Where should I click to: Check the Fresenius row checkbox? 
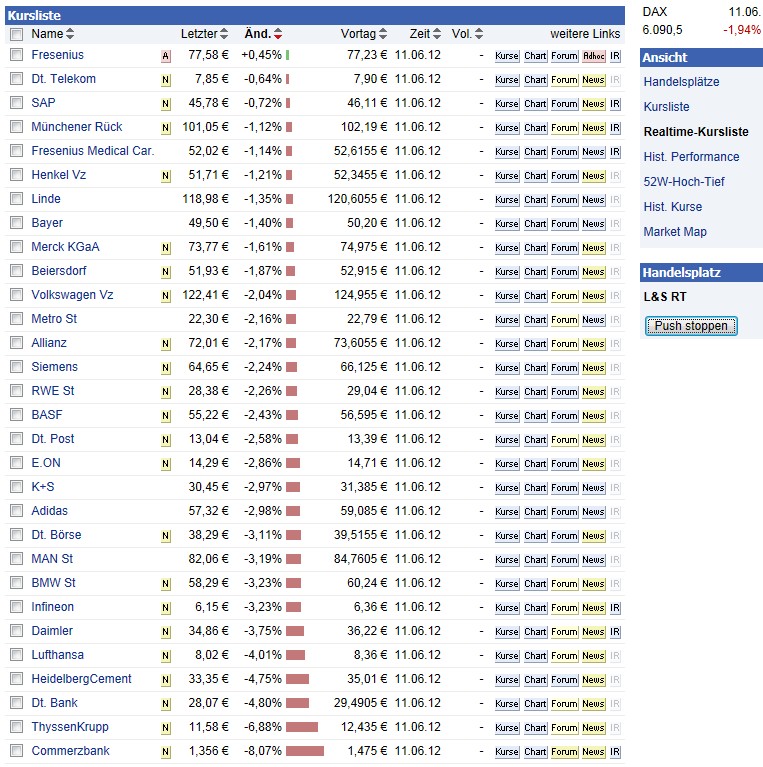click(x=17, y=55)
